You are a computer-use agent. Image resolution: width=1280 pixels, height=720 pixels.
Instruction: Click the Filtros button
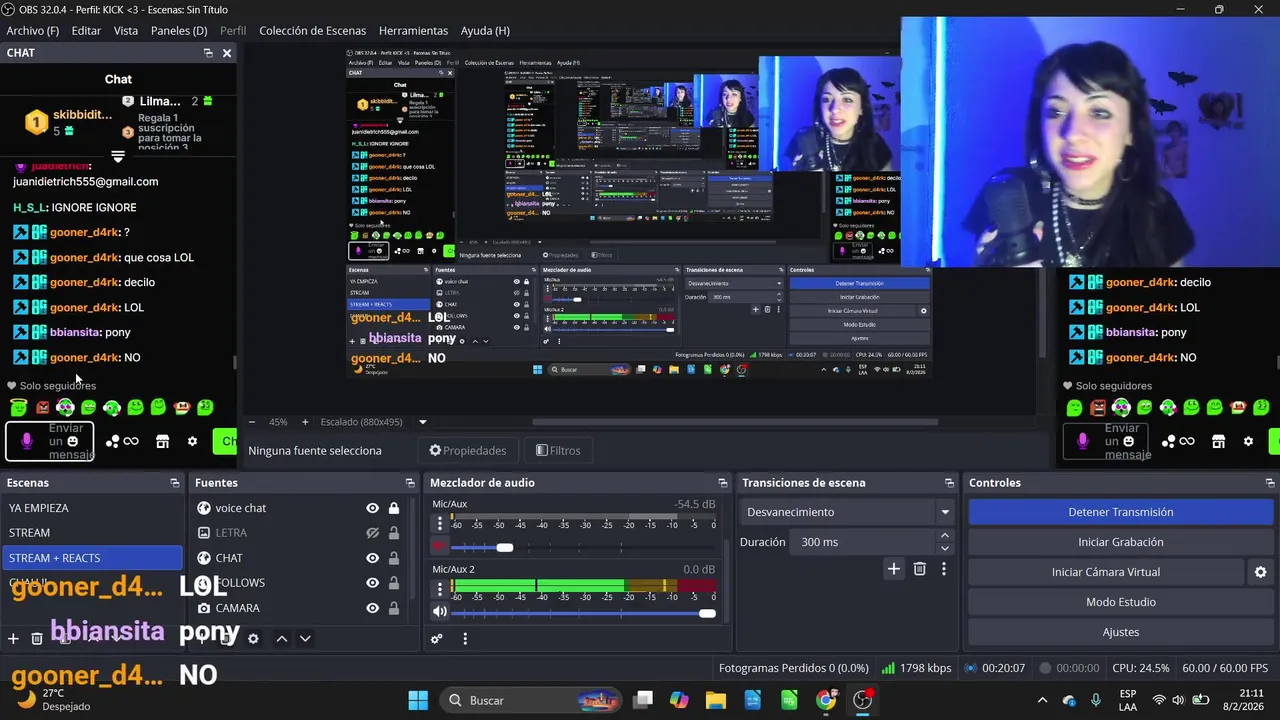[558, 450]
